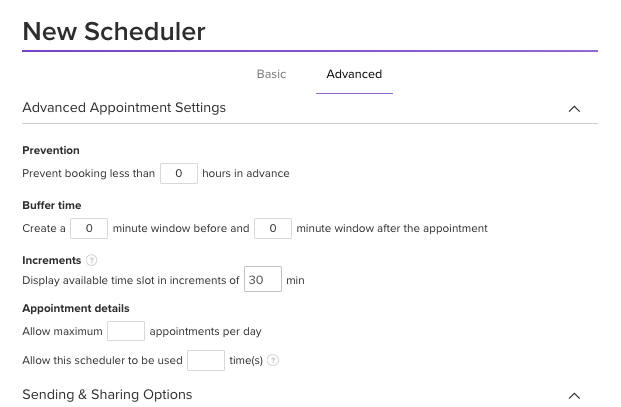Focus the buffer minutes before appointment field

click(89, 228)
